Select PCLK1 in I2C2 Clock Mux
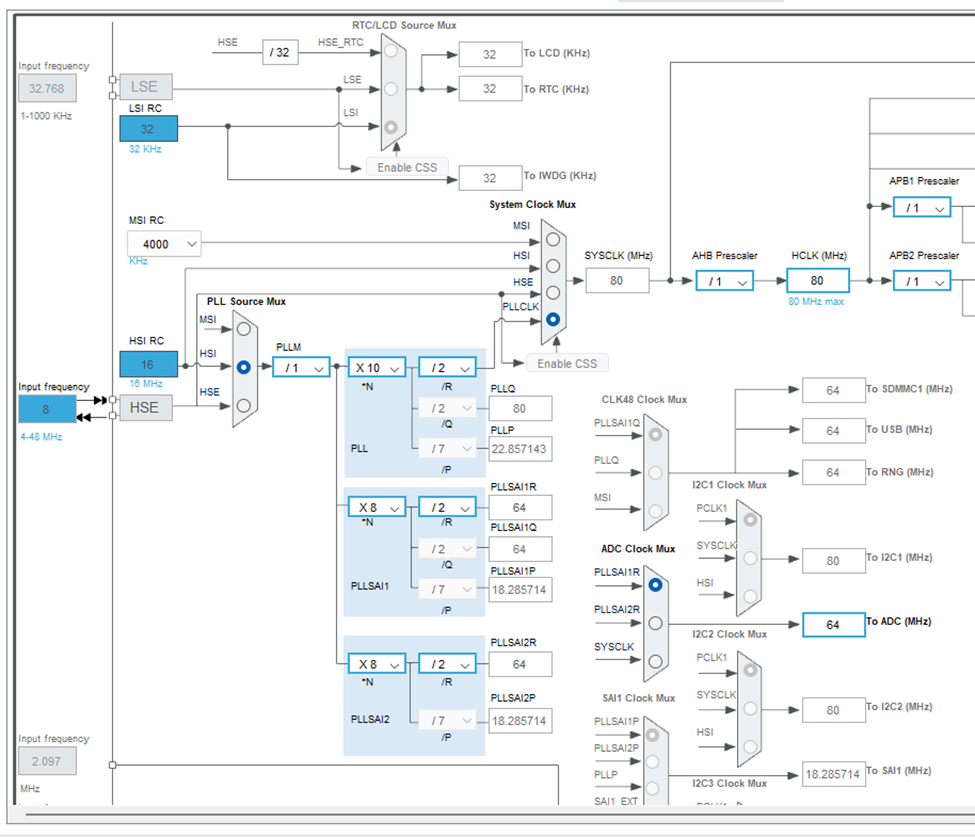The image size is (975, 837). coord(751,670)
